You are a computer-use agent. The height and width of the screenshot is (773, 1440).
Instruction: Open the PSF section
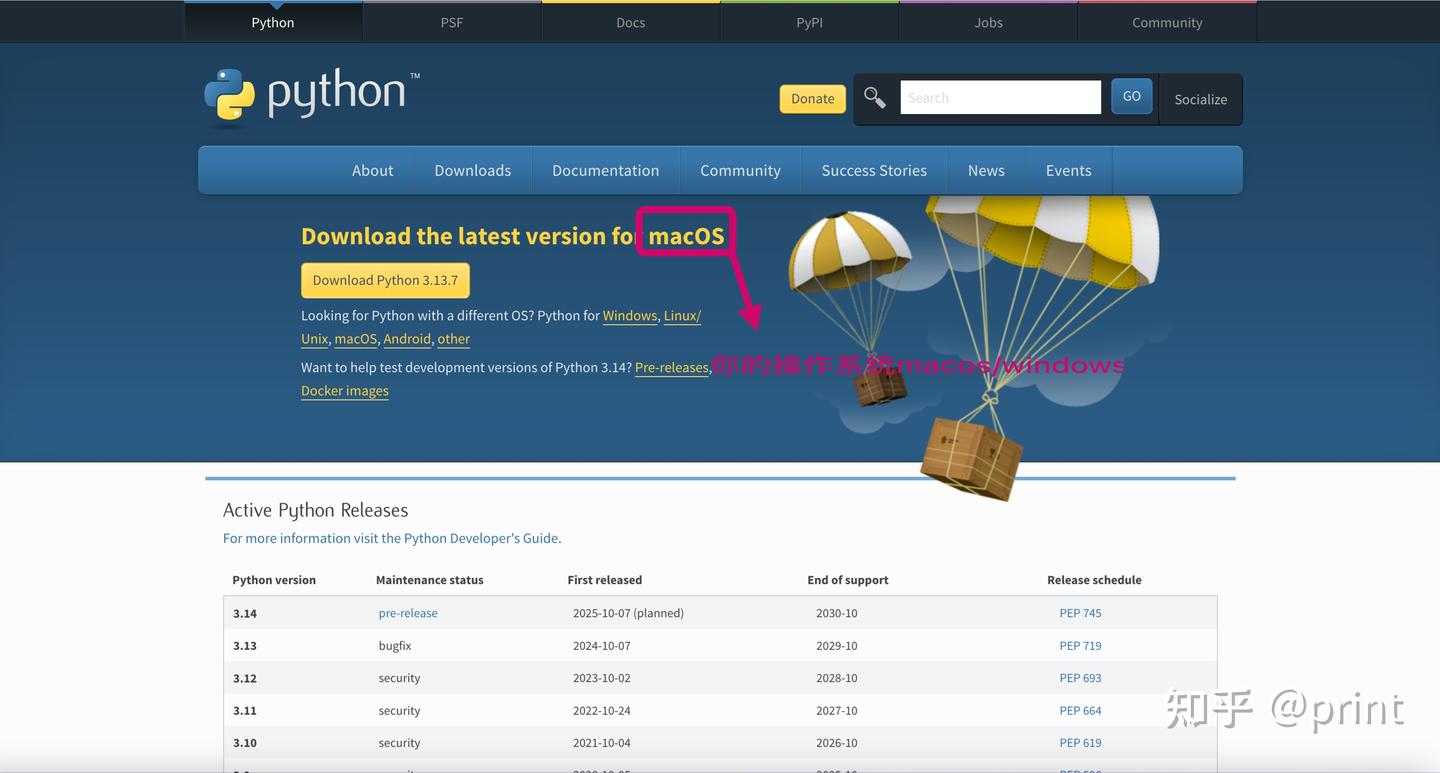coord(451,21)
